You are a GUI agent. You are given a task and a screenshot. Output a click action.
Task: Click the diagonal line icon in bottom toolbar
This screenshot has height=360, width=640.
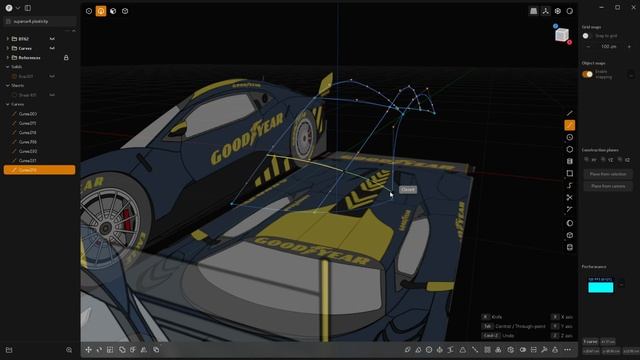coord(475,350)
